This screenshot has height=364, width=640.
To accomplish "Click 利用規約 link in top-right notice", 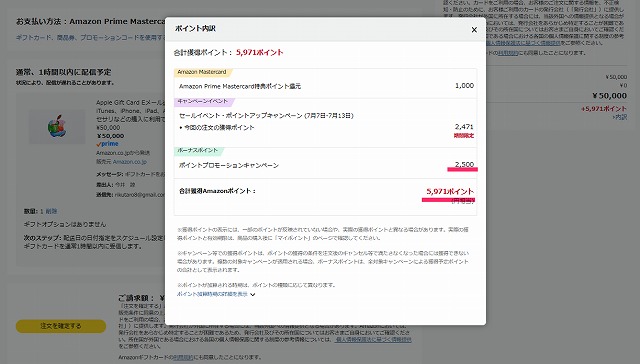I will click(508, 53).
